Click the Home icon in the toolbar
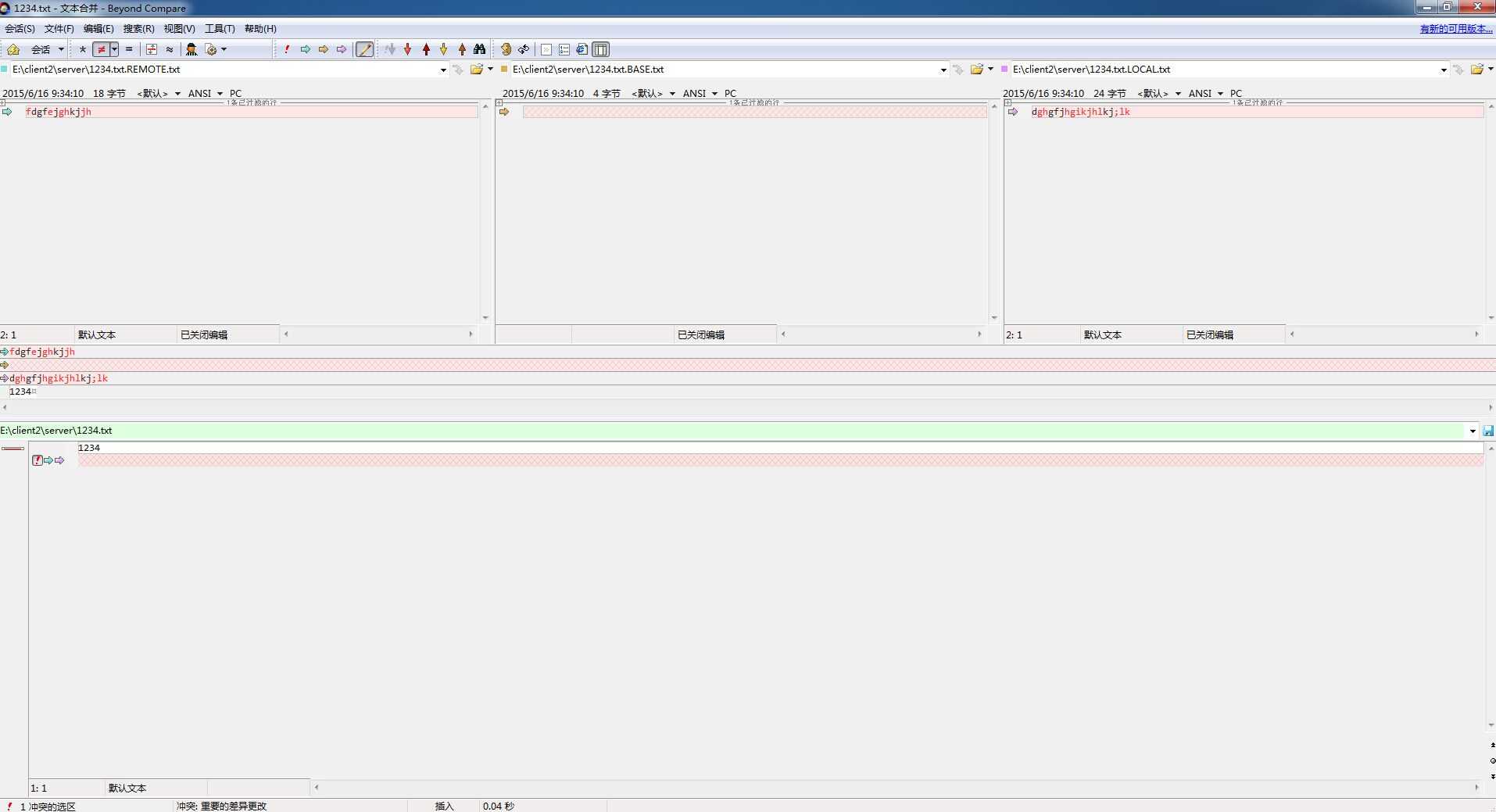1496x812 pixels. pyautogui.click(x=13, y=49)
